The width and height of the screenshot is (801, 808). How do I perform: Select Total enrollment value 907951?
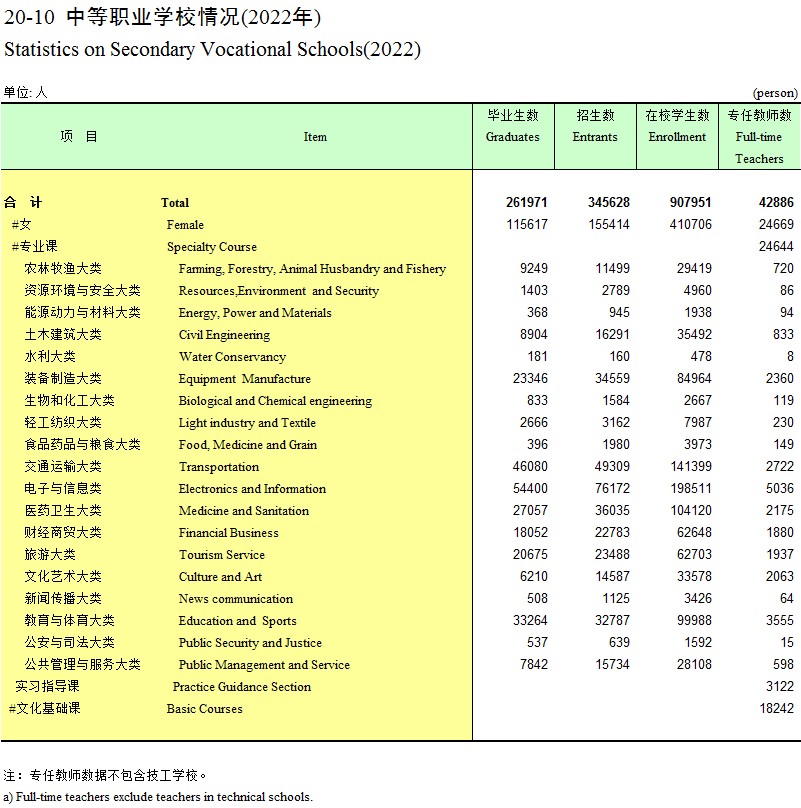pos(691,202)
